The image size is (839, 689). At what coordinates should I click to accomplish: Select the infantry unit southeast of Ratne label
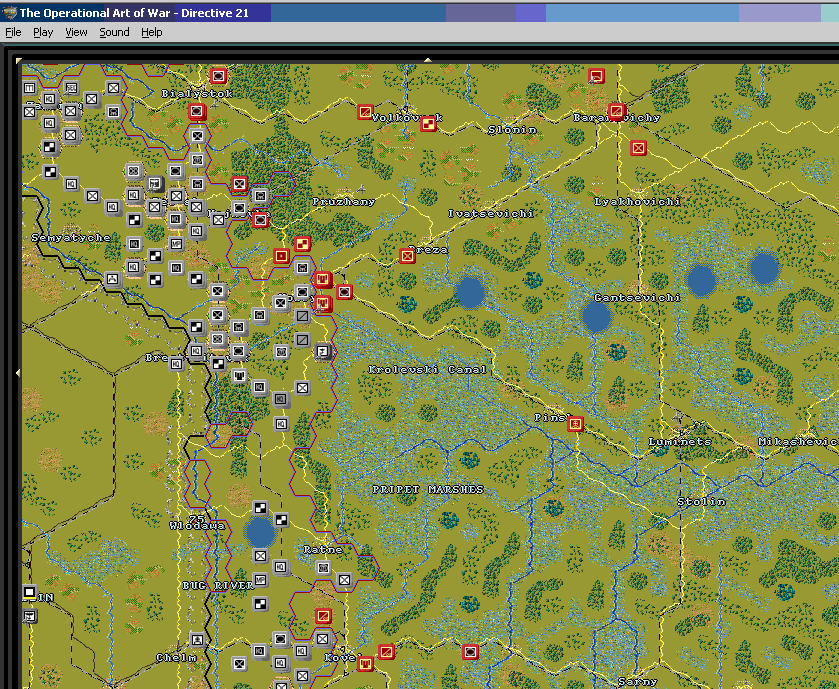(x=344, y=579)
